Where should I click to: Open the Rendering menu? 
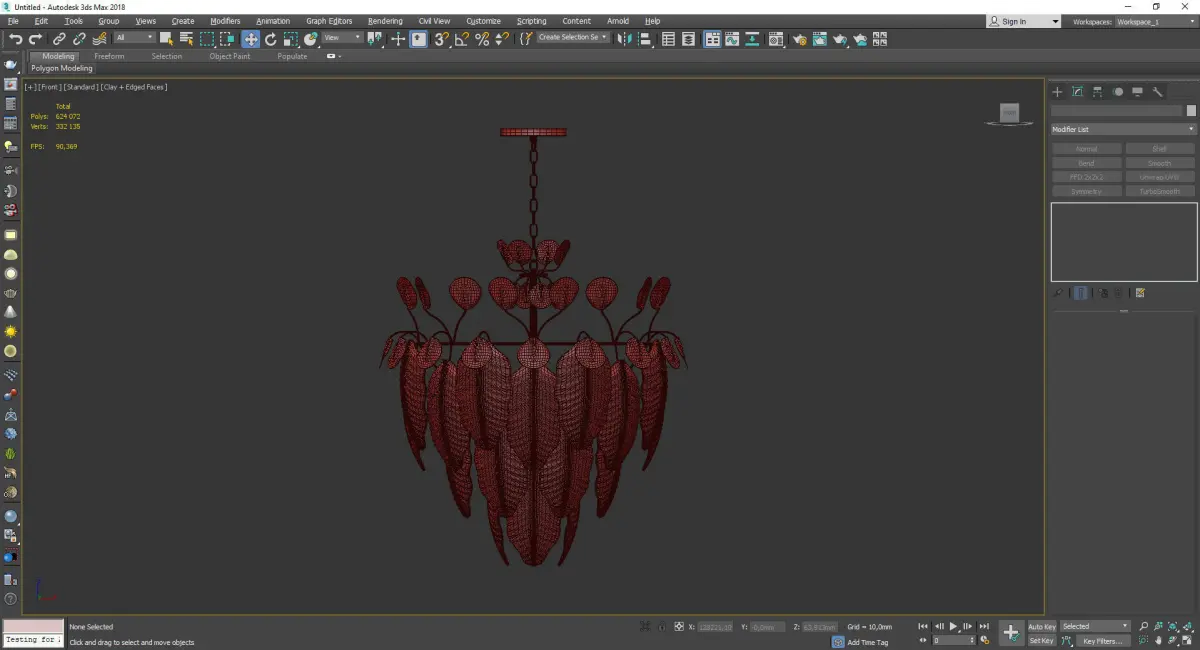(x=385, y=21)
